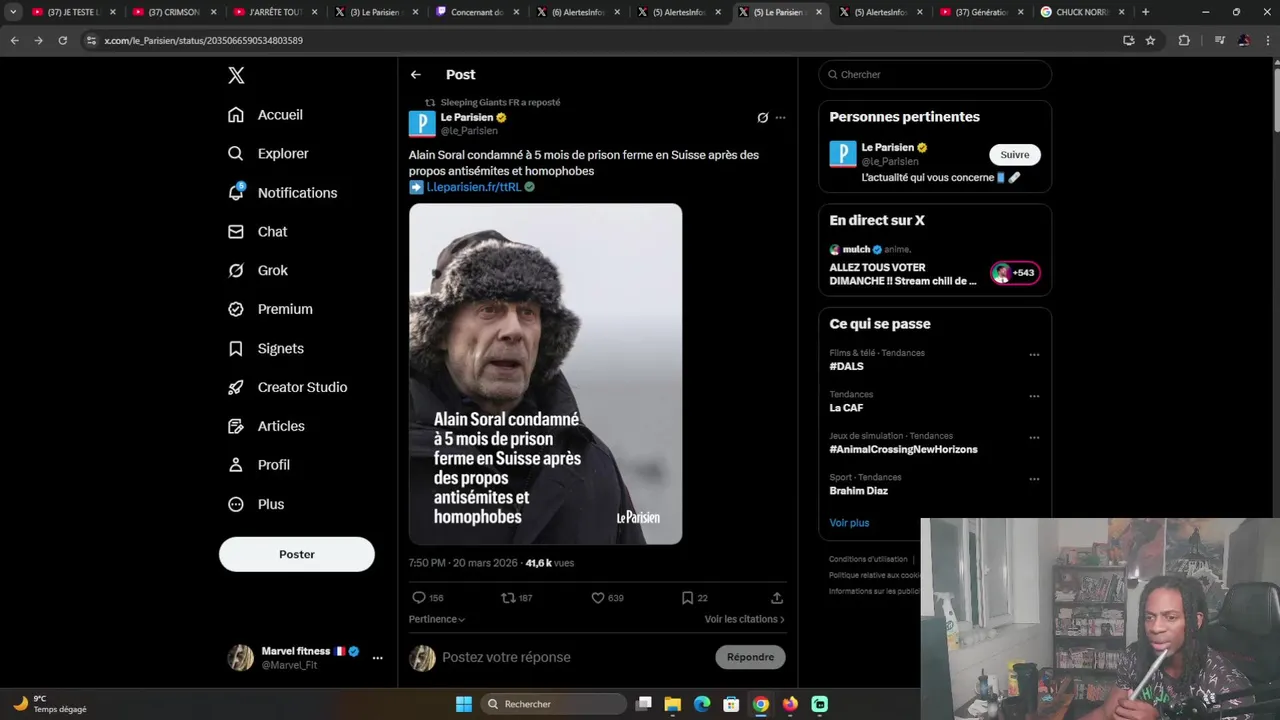Click the Poster button
1280x720 pixels.
coord(297,554)
